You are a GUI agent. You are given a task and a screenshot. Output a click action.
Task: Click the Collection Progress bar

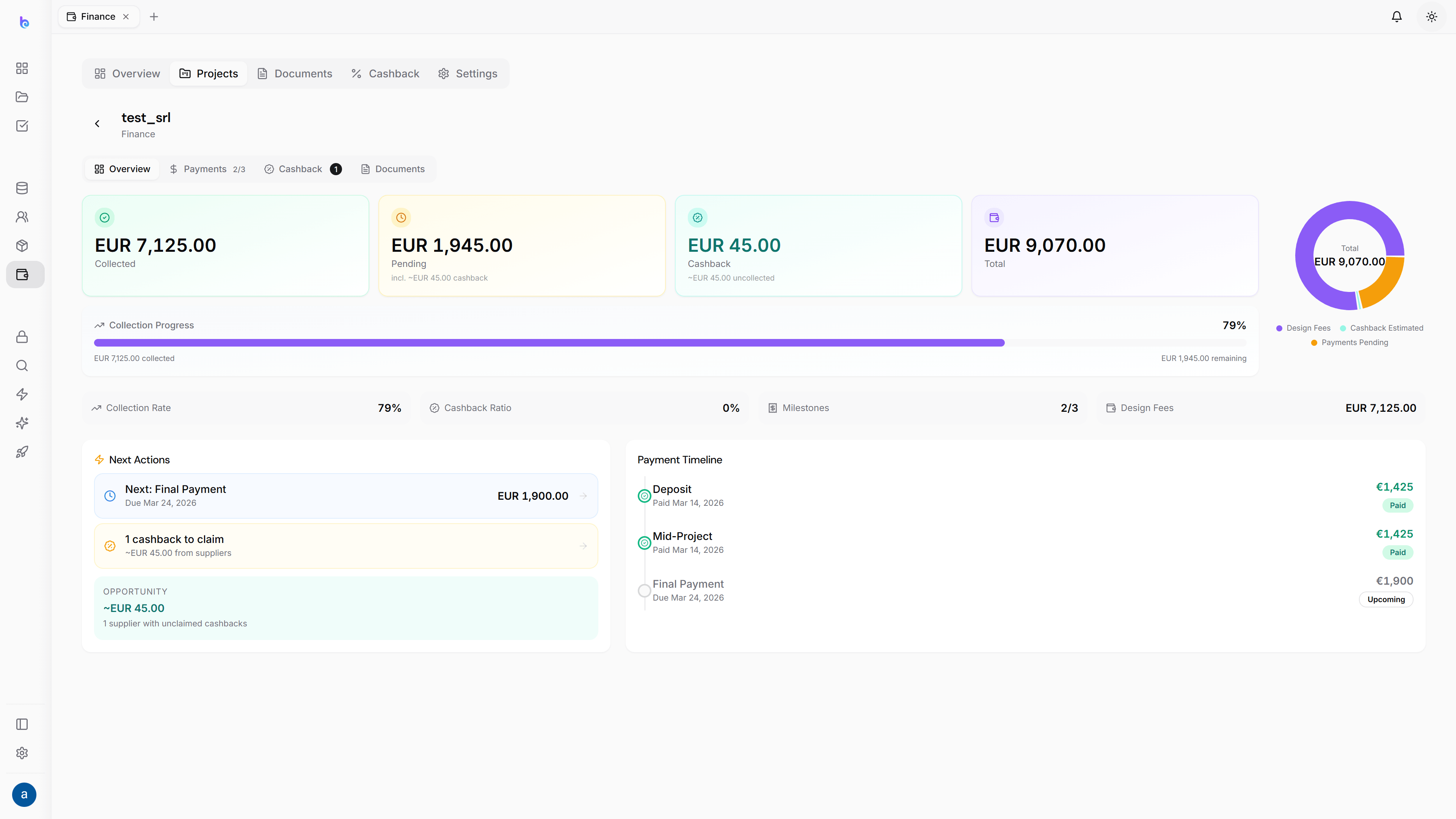tap(670, 342)
